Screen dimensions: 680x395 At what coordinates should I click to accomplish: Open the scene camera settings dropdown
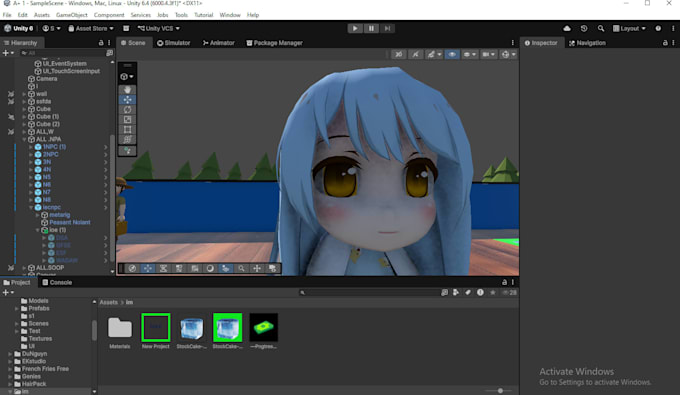coord(488,54)
